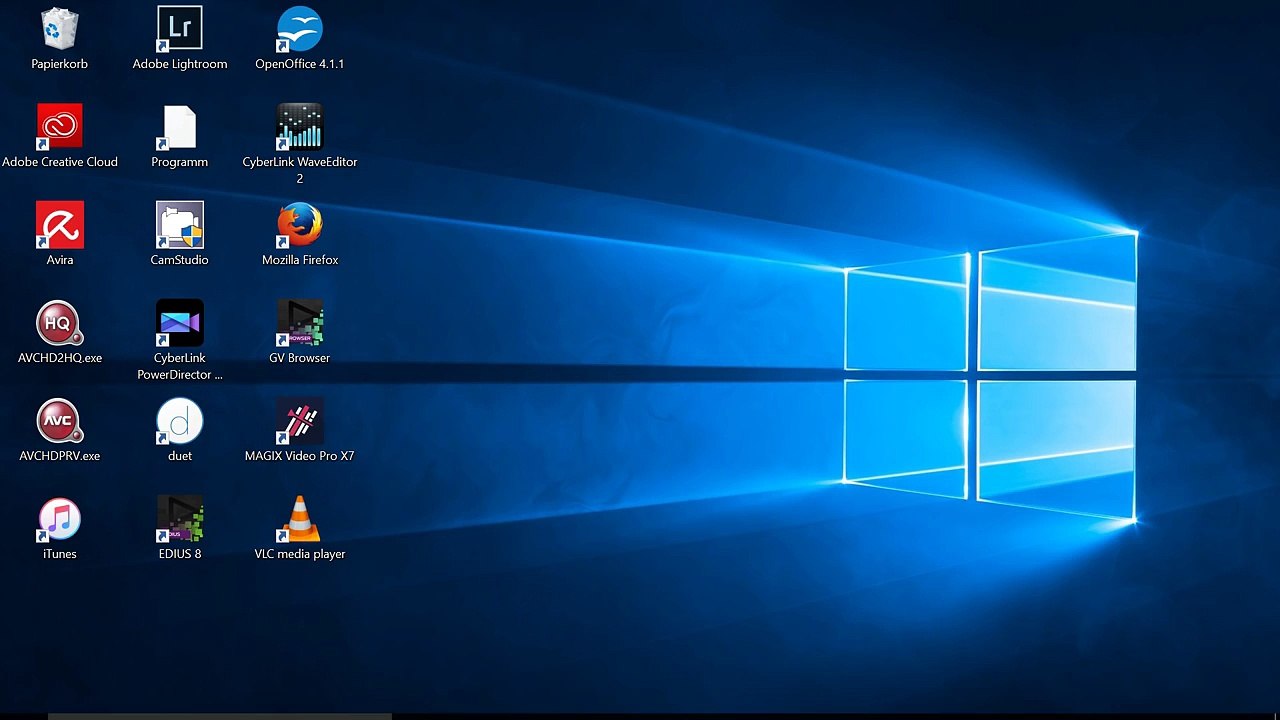The width and height of the screenshot is (1280, 720).
Task: Click the AVCHD2HQ.exe icon
Action: (60, 323)
